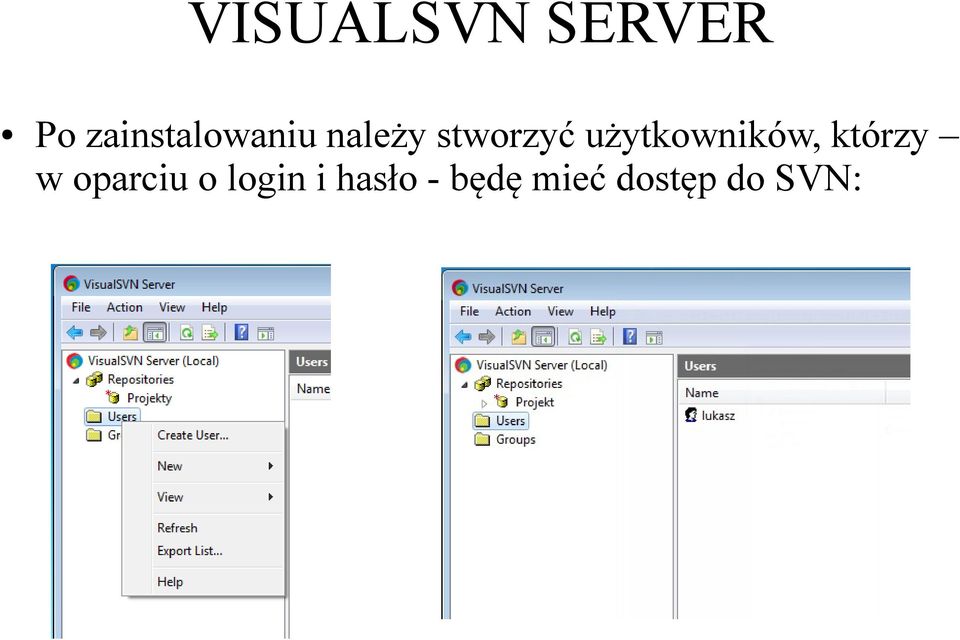Click Up one level icon in left window
960x640 pixels.
pyautogui.click(x=130, y=333)
